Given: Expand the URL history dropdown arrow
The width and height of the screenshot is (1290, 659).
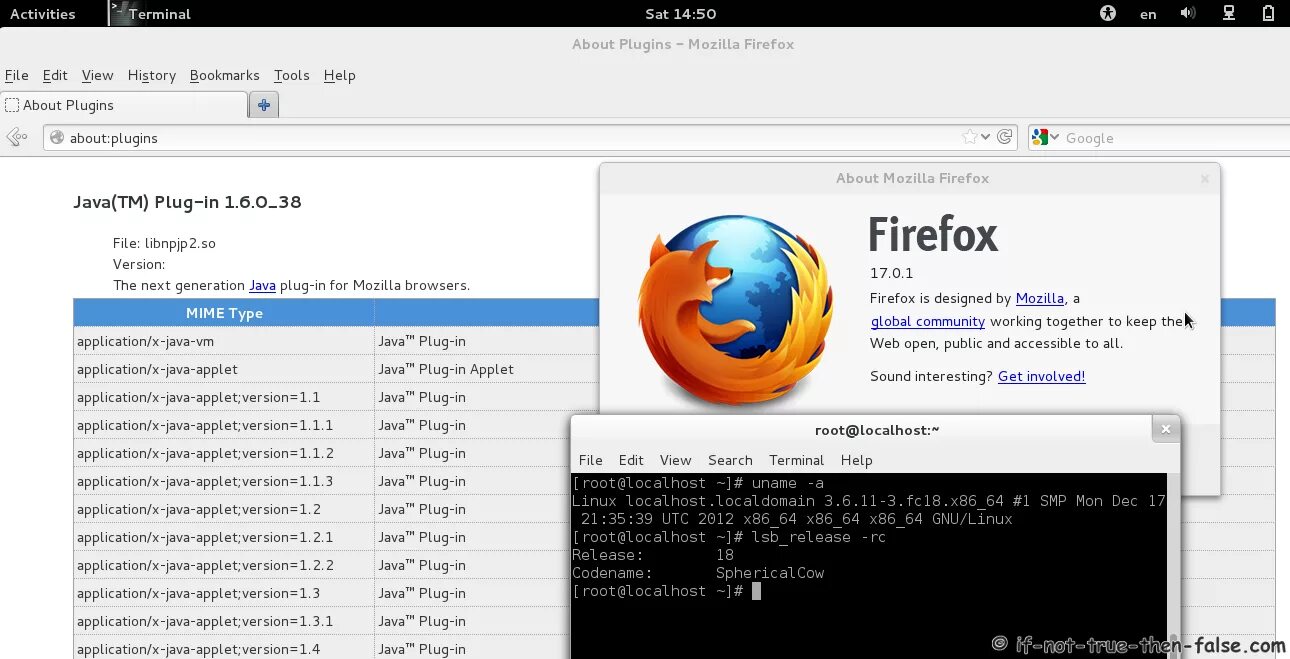Looking at the screenshot, I should click(x=986, y=138).
